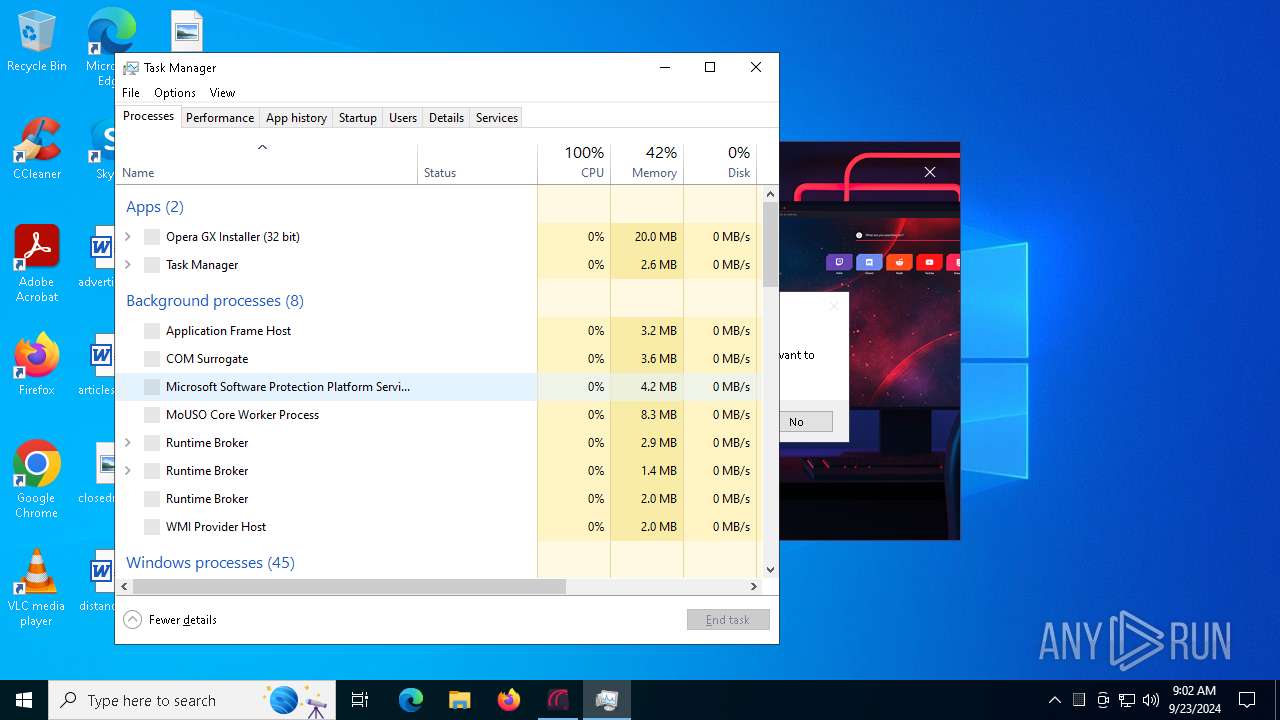Open Firefox from the taskbar
The width and height of the screenshot is (1280, 720).
(508, 700)
